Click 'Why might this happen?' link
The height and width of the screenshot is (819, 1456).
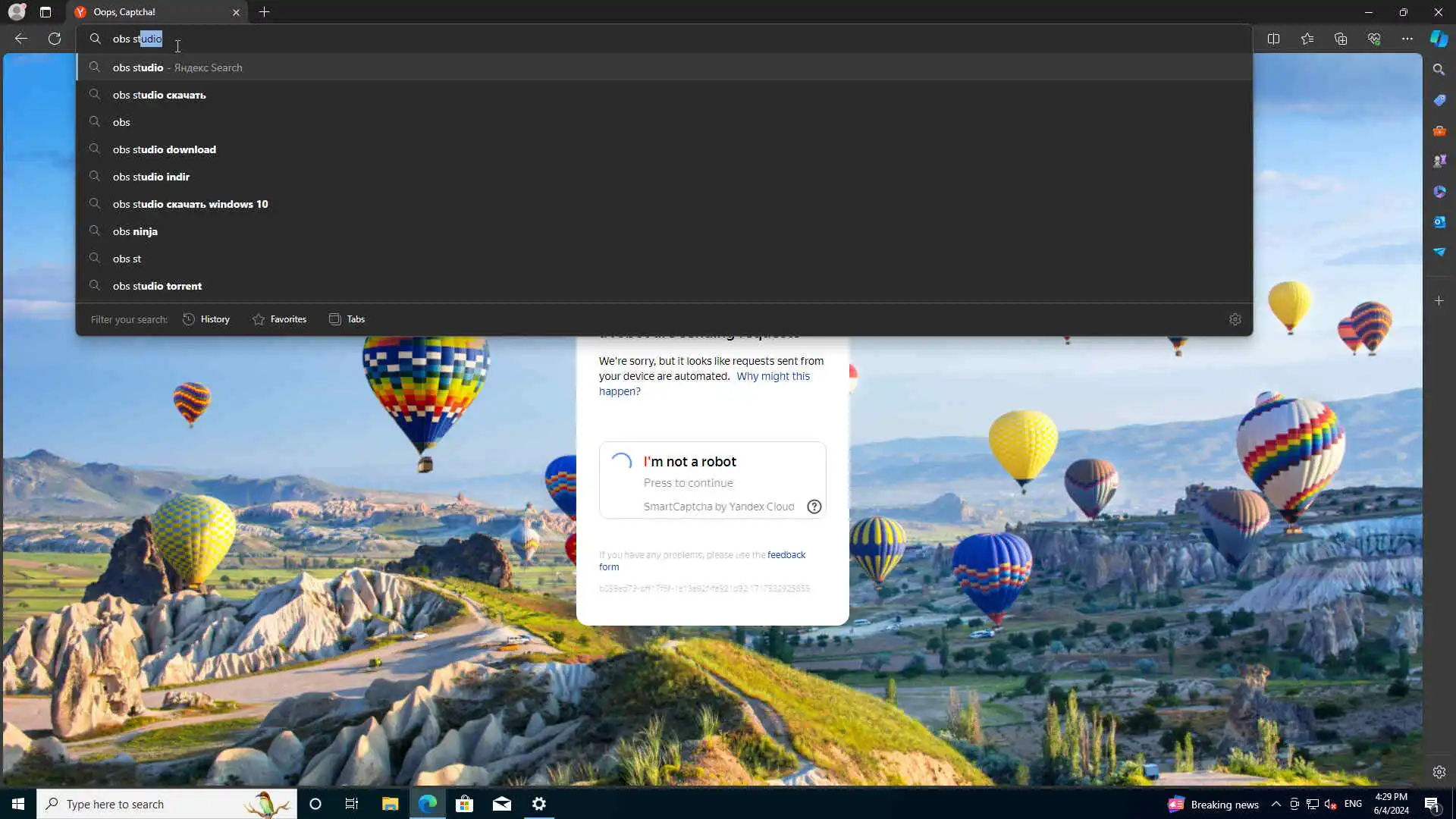[x=772, y=376]
